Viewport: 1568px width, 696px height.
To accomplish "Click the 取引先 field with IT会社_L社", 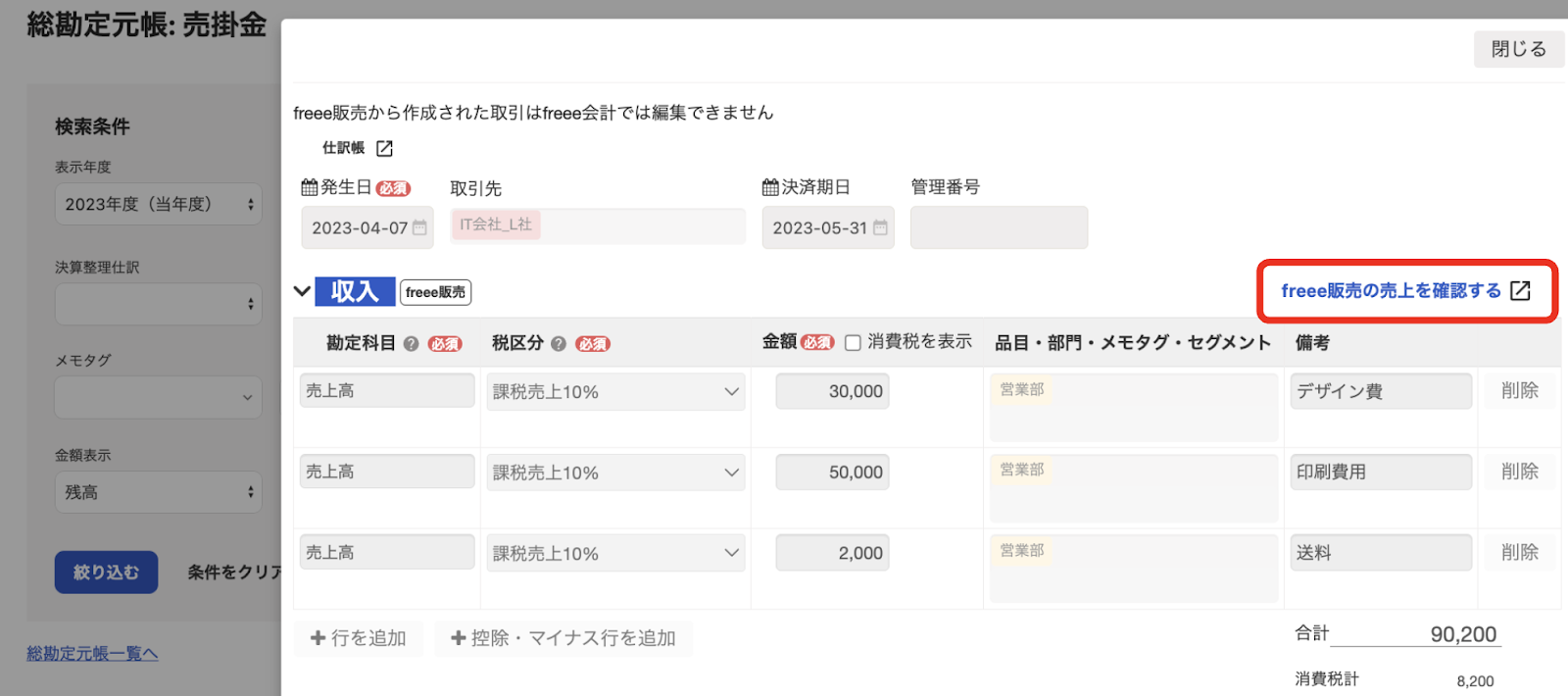I will tap(598, 226).
